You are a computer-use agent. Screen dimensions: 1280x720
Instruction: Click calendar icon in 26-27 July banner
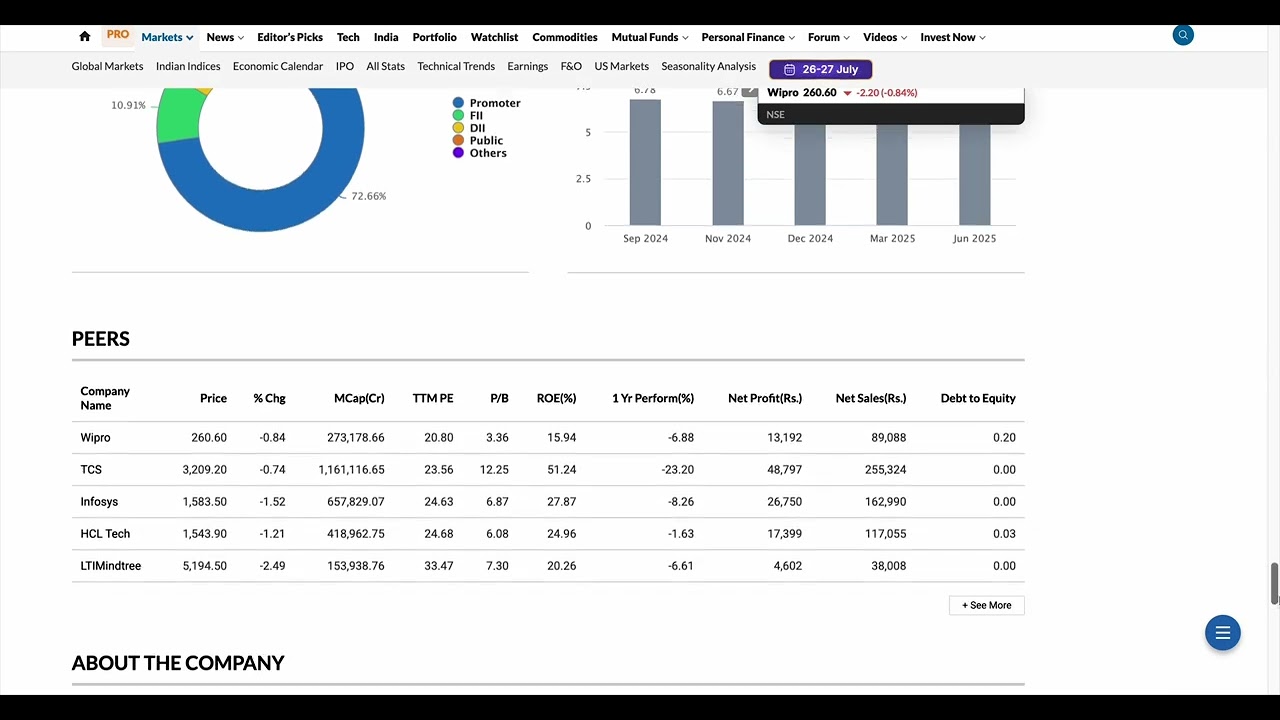789,70
